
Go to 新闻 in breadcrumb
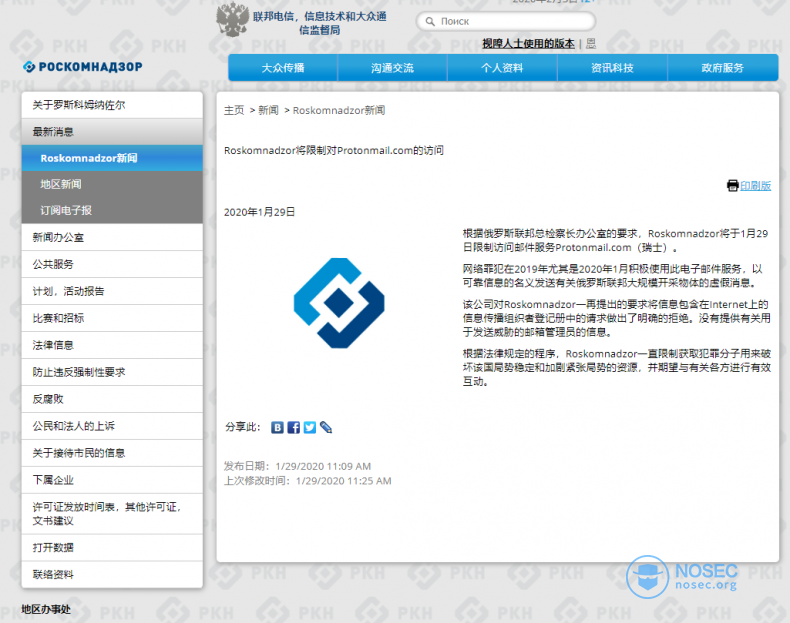[269, 110]
